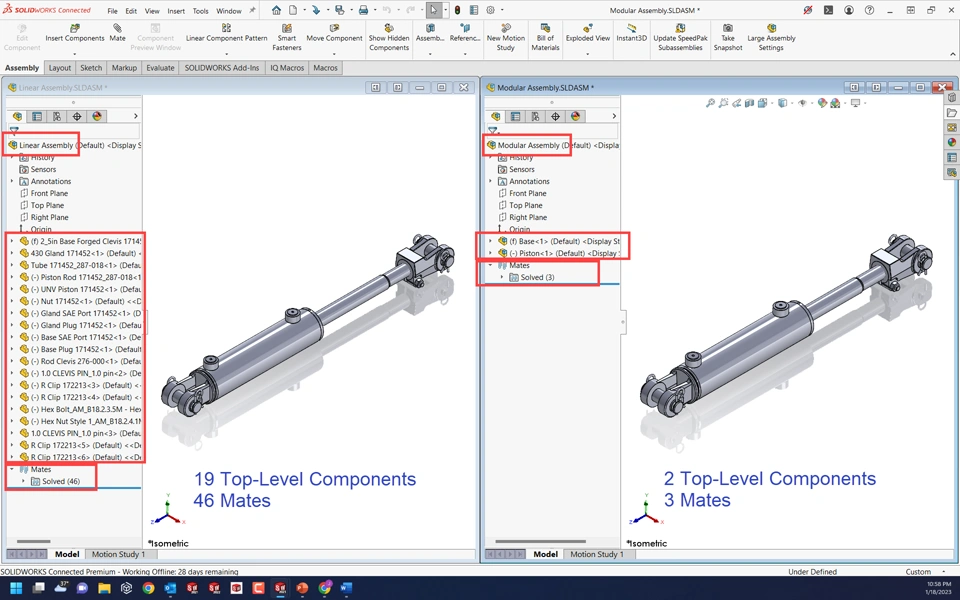
Task: Click the Smart Fasteners tool
Action: tap(287, 37)
